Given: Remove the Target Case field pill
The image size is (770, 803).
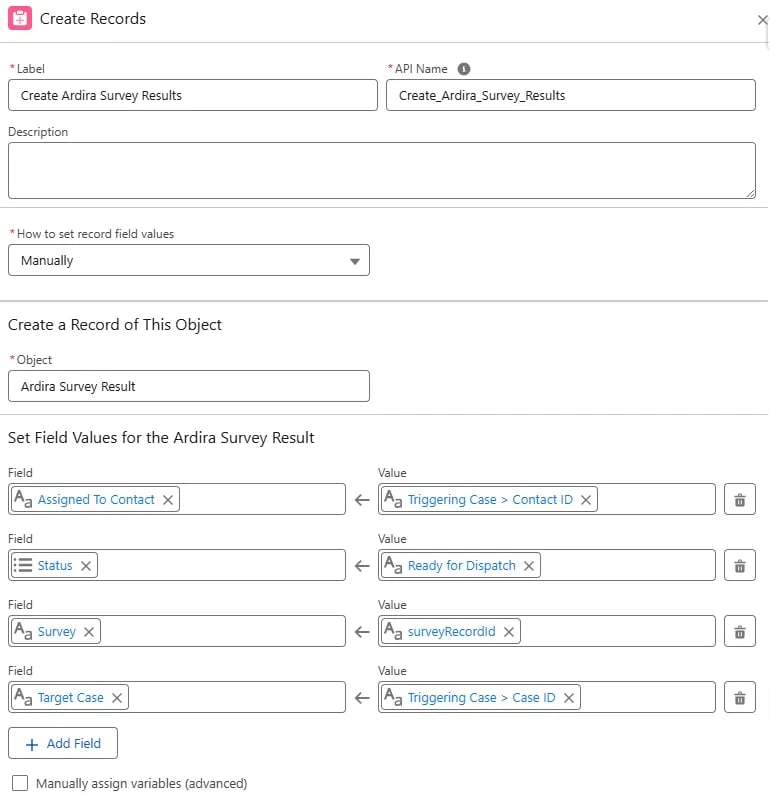Looking at the screenshot, I should click(x=117, y=698).
